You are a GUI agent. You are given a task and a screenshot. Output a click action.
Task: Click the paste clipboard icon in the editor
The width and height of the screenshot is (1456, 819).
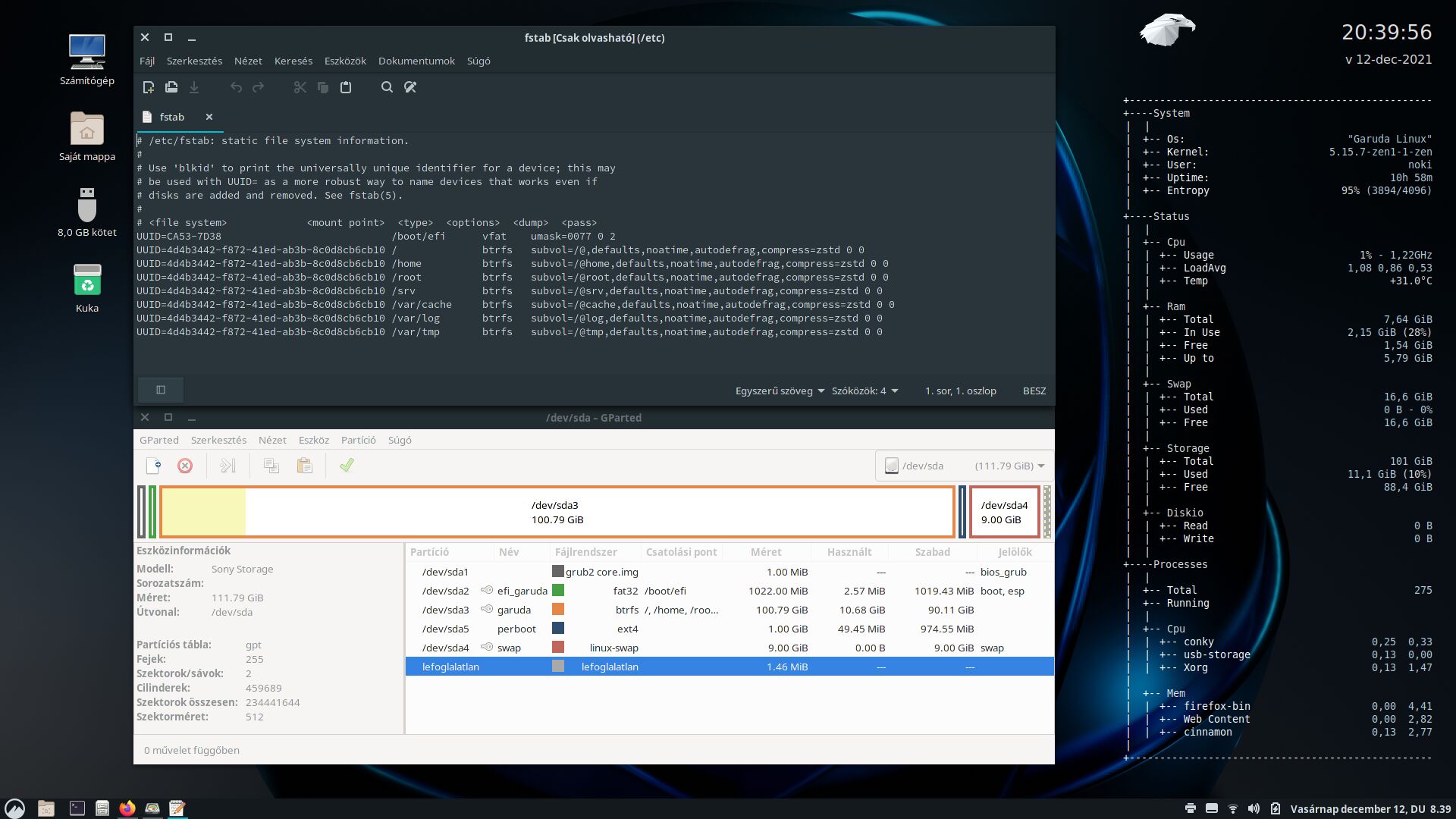[x=346, y=87]
